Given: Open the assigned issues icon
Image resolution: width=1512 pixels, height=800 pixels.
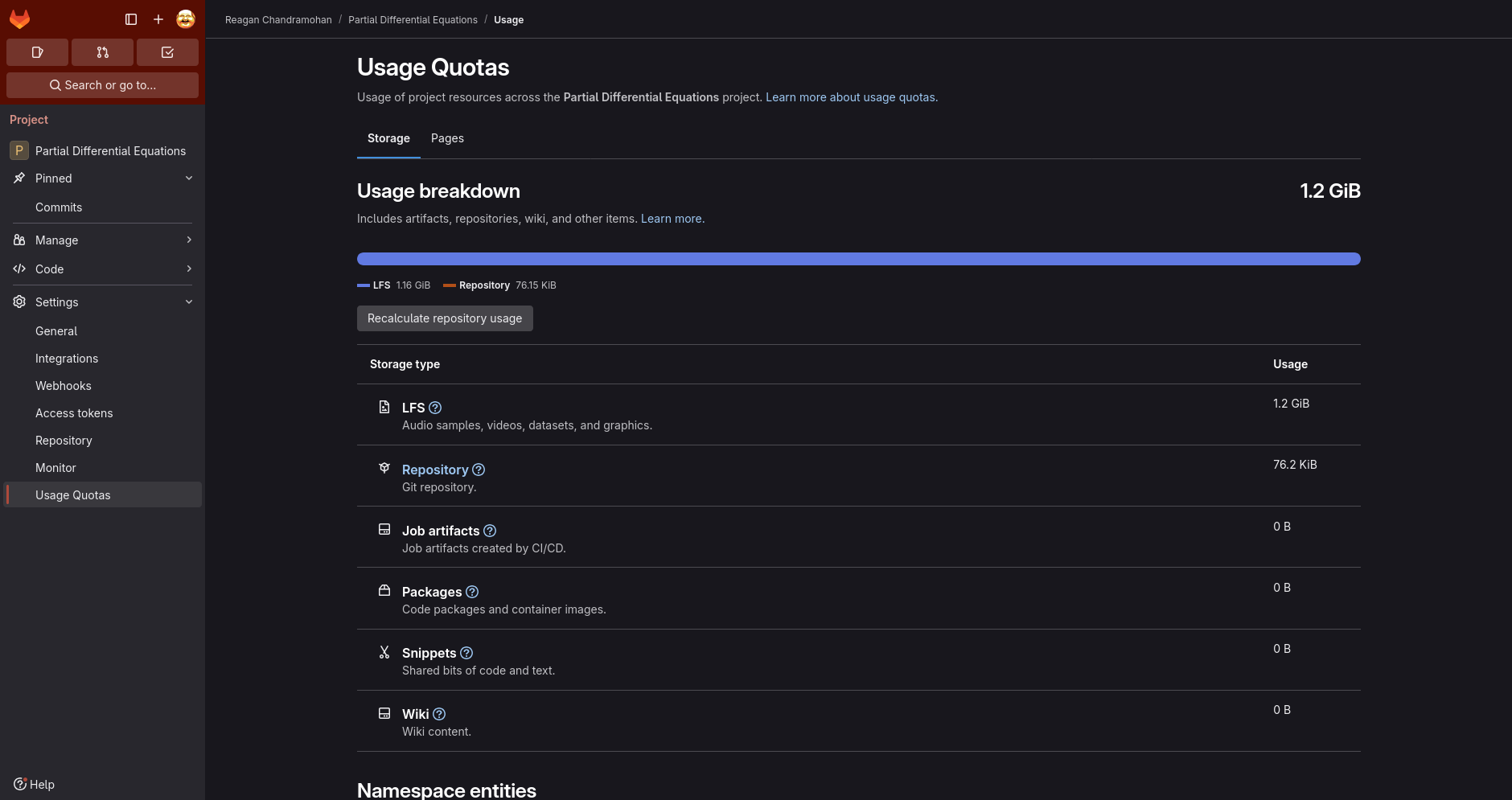Looking at the screenshot, I should 37,52.
